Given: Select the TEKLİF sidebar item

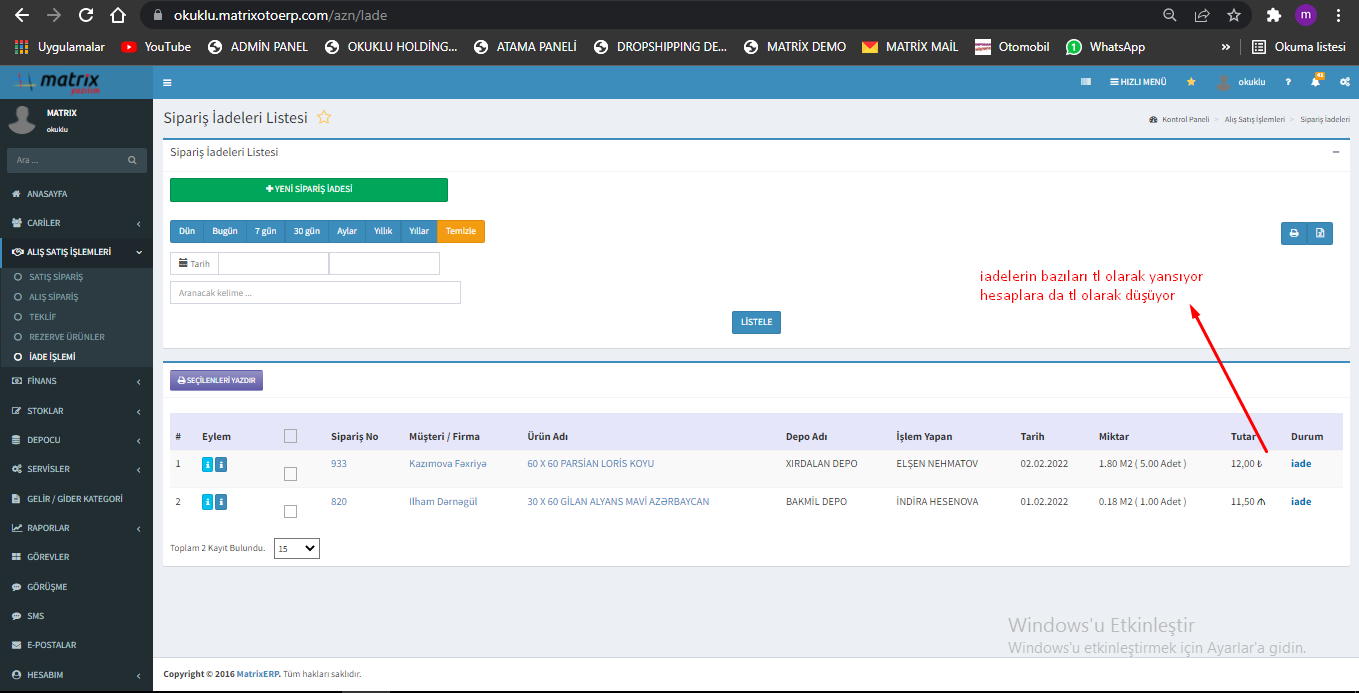Looking at the screenshot, I should 43,317.
